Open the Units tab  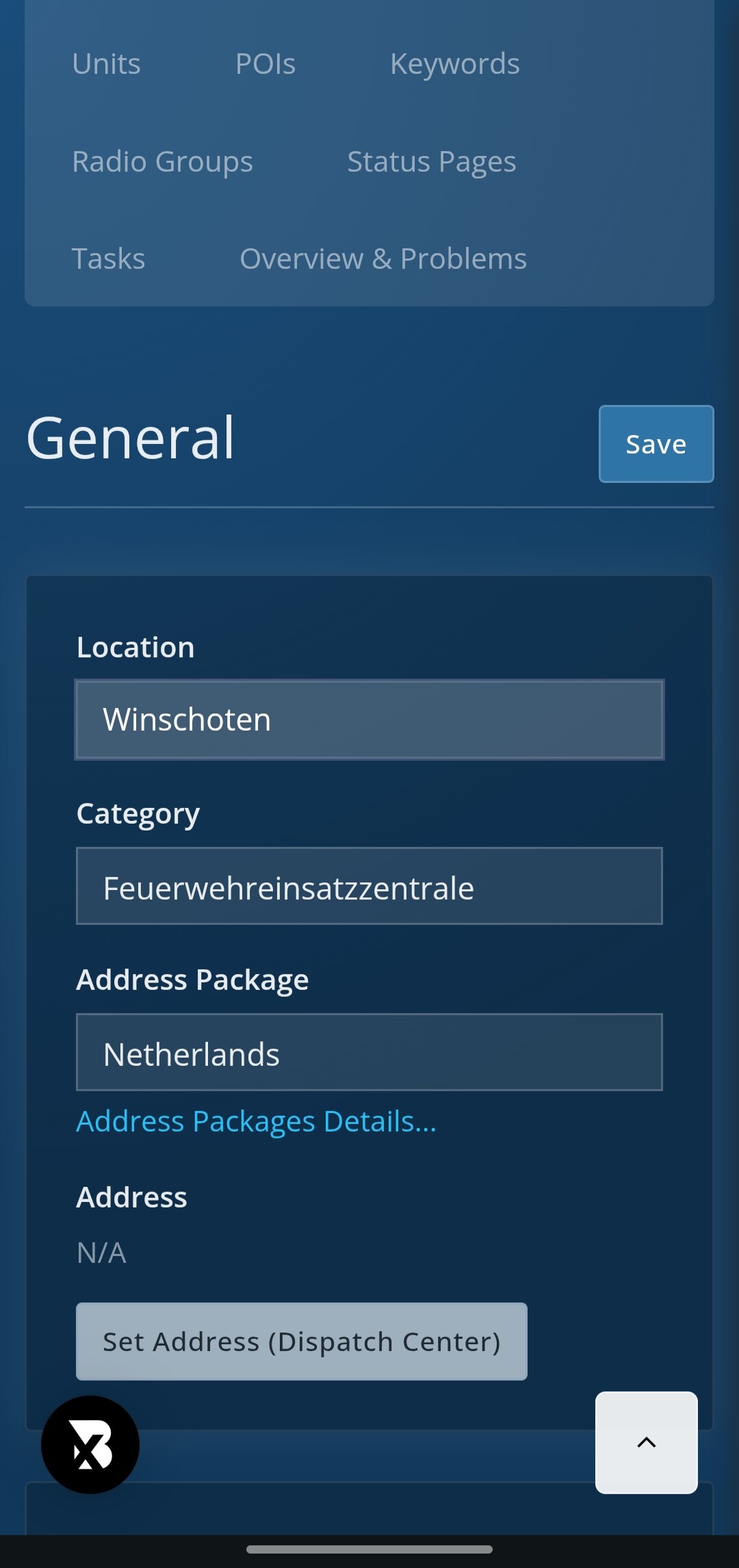[106, 64]
